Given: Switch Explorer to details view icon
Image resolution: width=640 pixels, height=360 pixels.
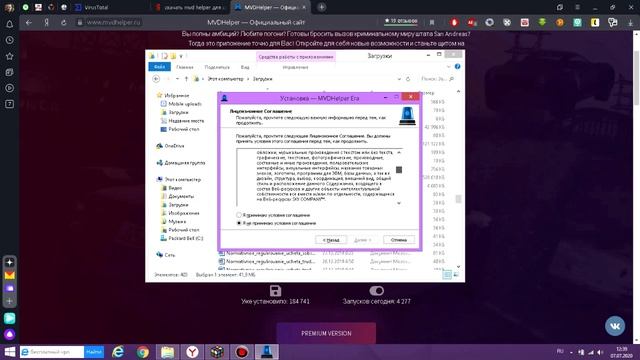Looking at the screenshot, I should coord(447,275).
